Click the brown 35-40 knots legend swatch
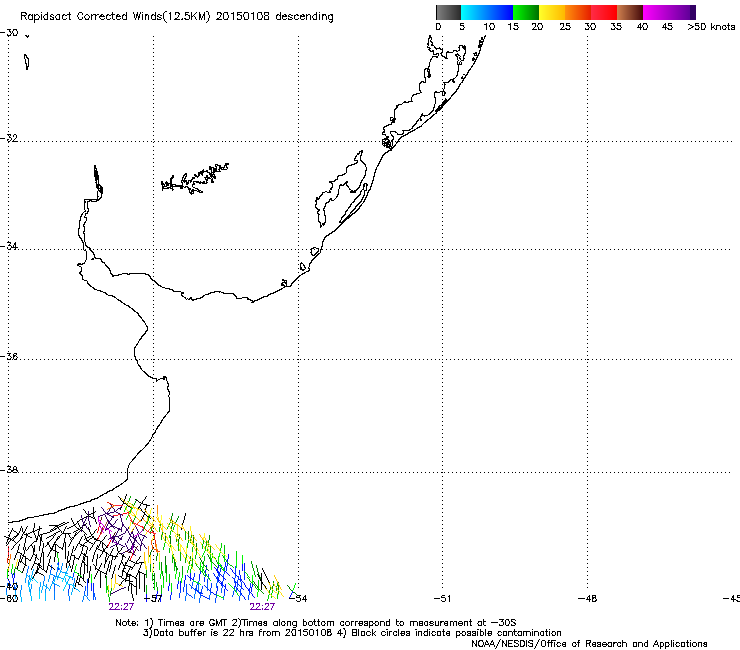 (630, 12)
